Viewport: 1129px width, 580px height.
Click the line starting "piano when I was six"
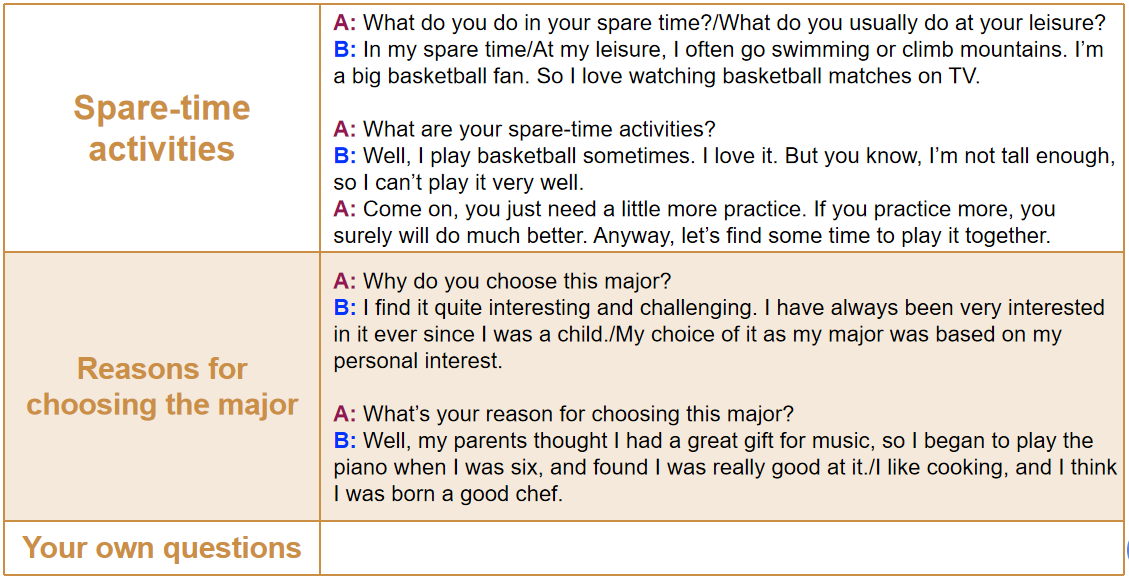725,468
